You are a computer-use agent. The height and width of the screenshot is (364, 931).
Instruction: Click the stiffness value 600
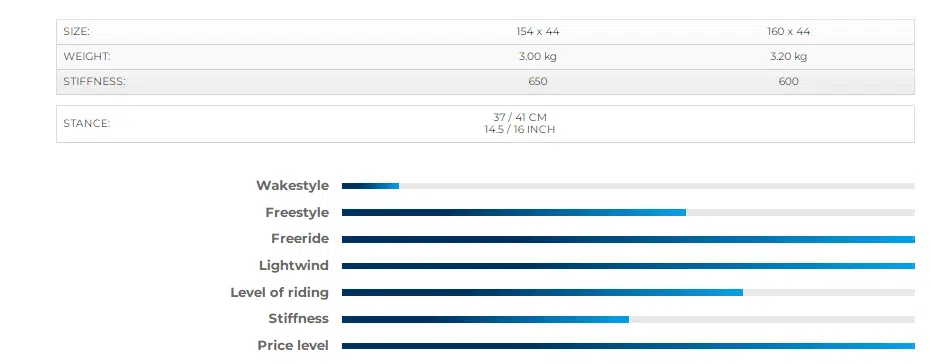point(788,82)
